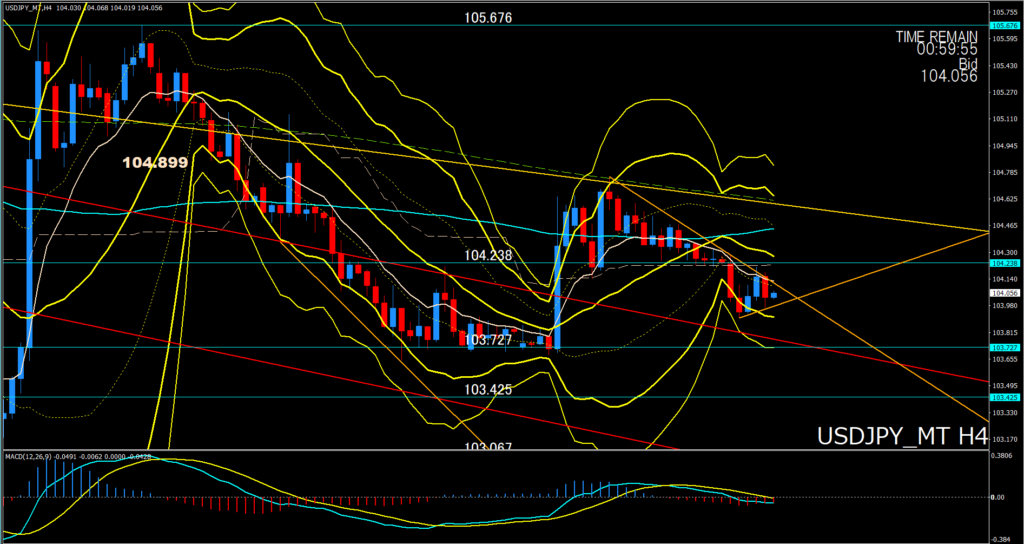1024x544 pixels.
Task: Click 104.140 on the price axis
Action: point(1003,279)
